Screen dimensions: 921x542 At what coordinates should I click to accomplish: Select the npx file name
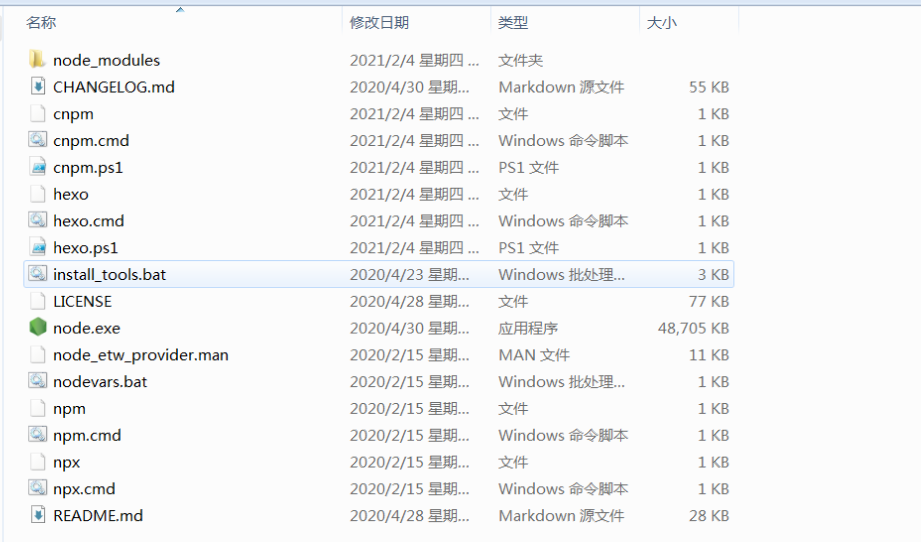pyautogui.click(x=66, y=463)
